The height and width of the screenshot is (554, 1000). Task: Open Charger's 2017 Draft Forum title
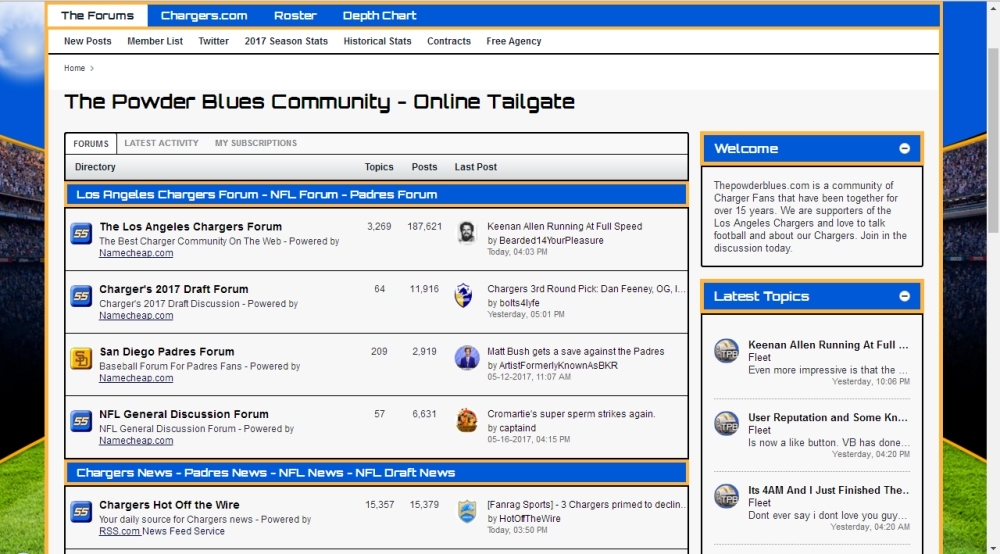click(x=173, y=289)
